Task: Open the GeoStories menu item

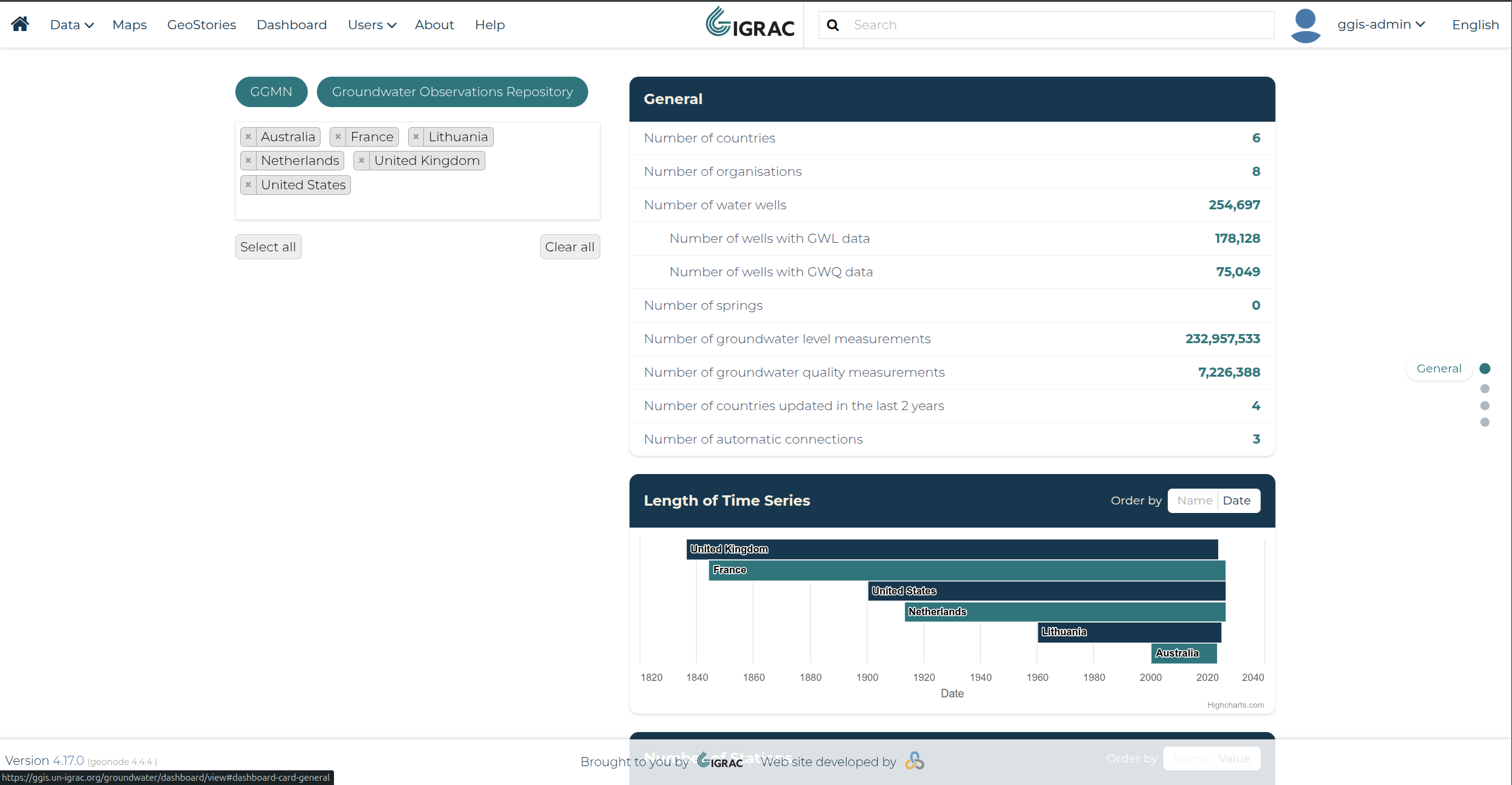Action: tap(201, 25)
